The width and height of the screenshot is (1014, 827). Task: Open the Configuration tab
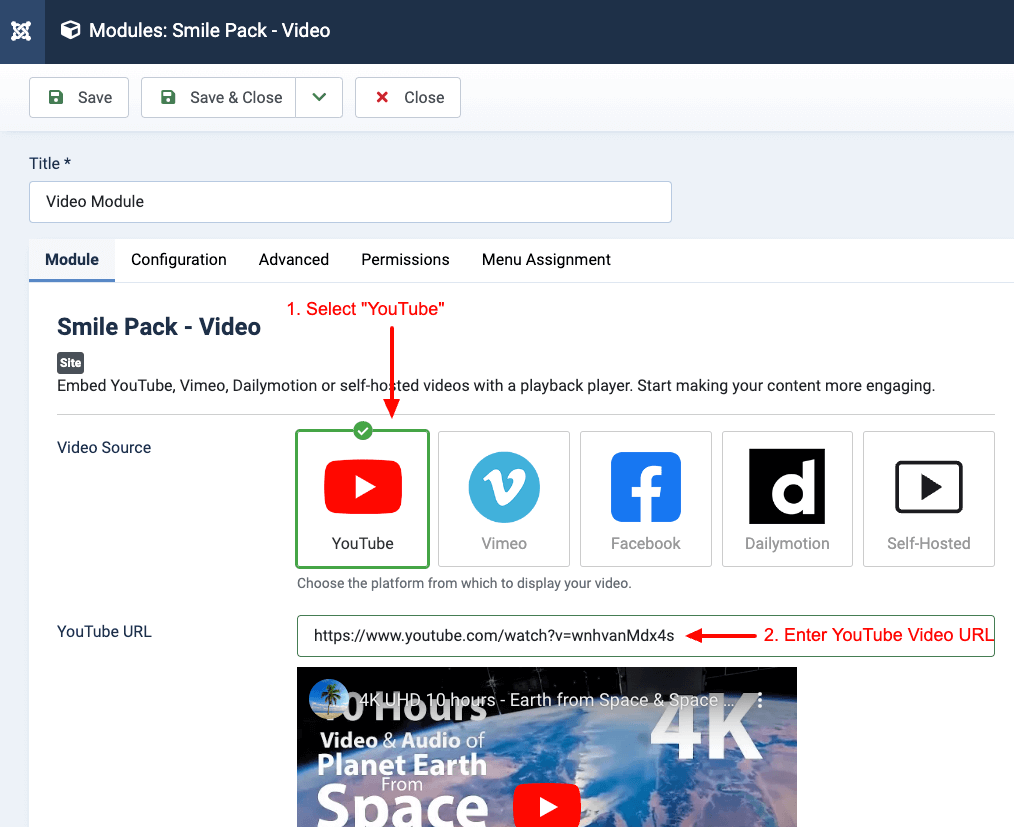point(178,260)
